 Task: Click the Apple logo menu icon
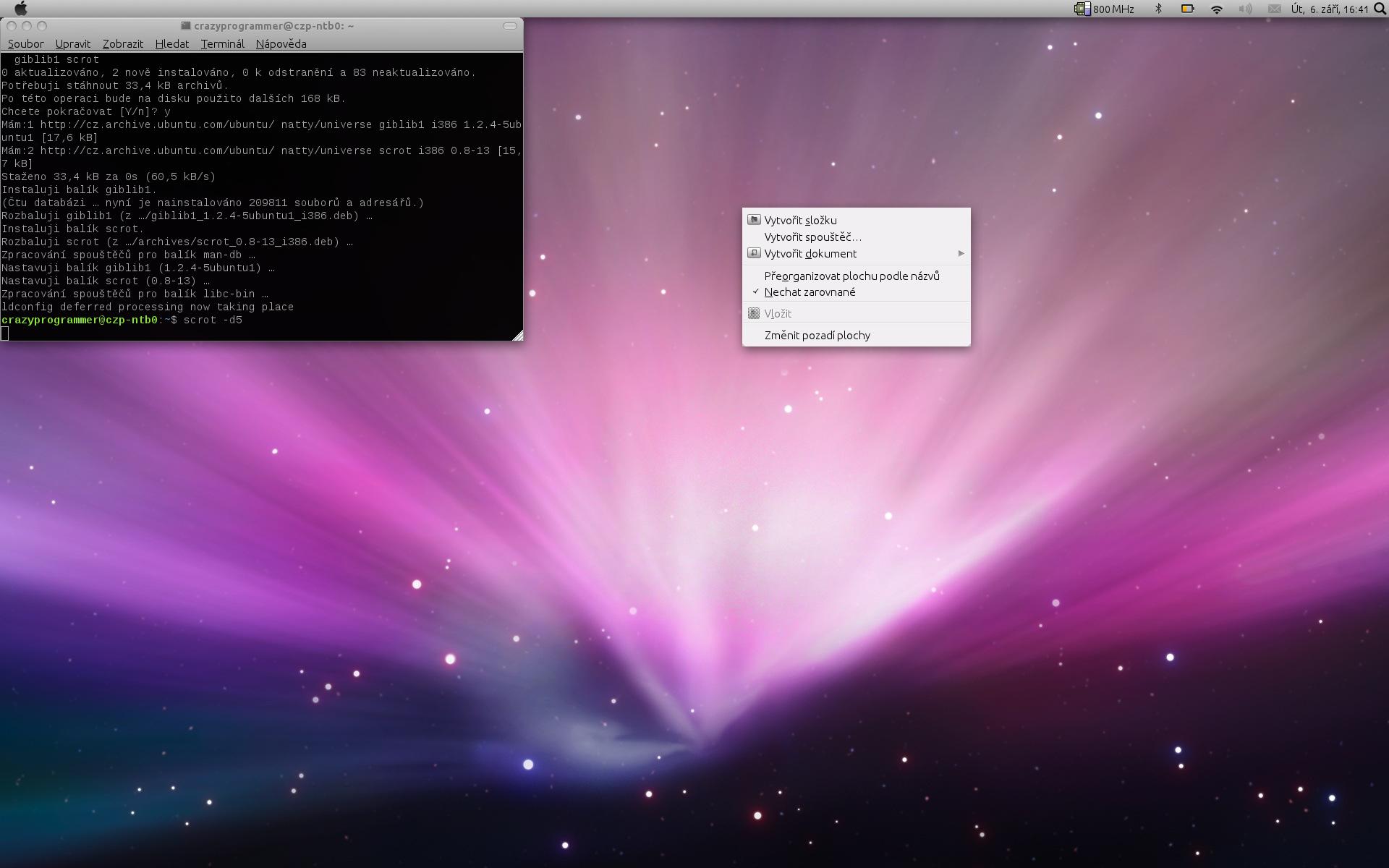pos(21,9)
